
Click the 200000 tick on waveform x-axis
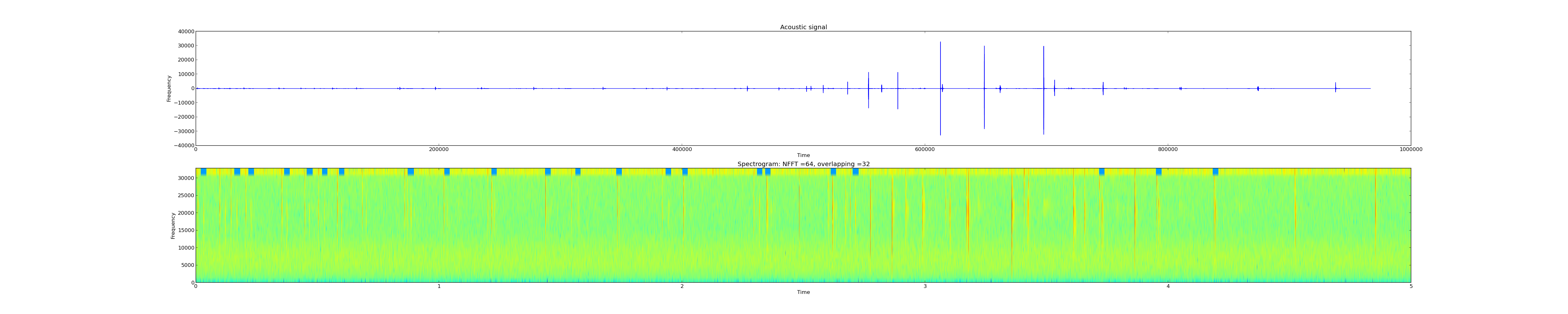(x=438, y=149)
